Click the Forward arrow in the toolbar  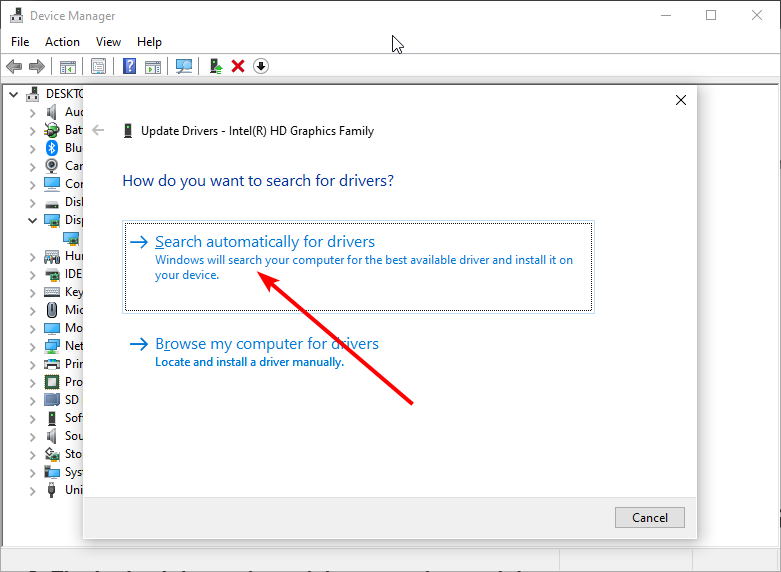pos(37,66)
